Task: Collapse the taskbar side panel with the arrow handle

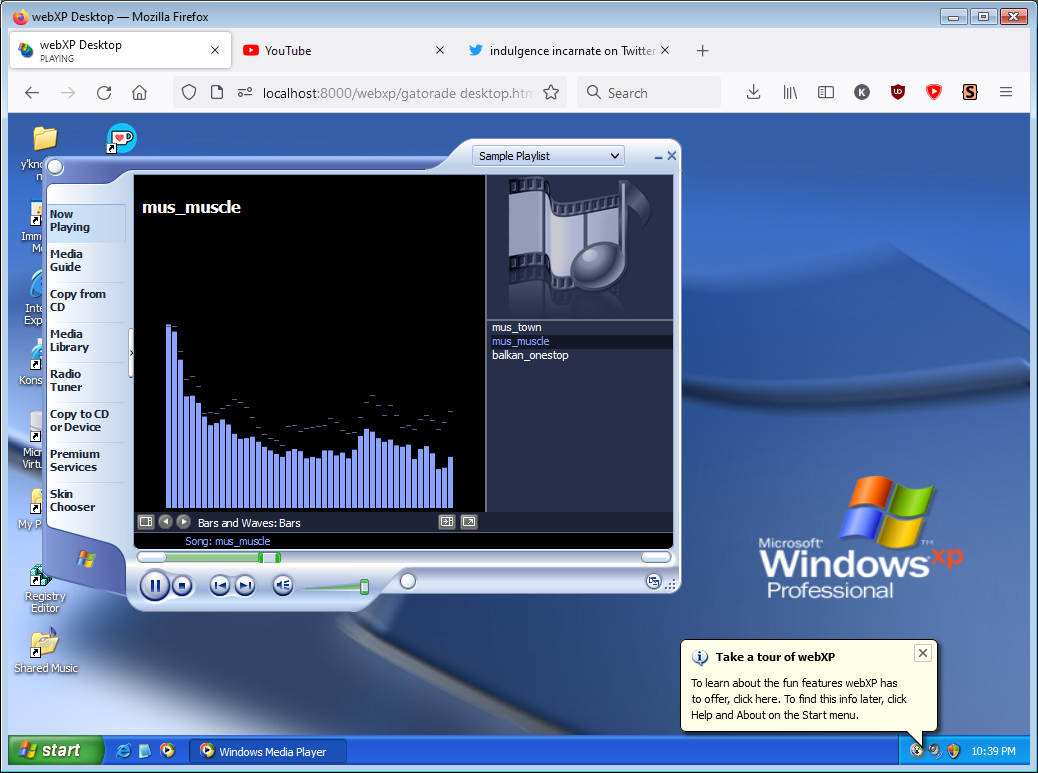Action: point(131,347)
